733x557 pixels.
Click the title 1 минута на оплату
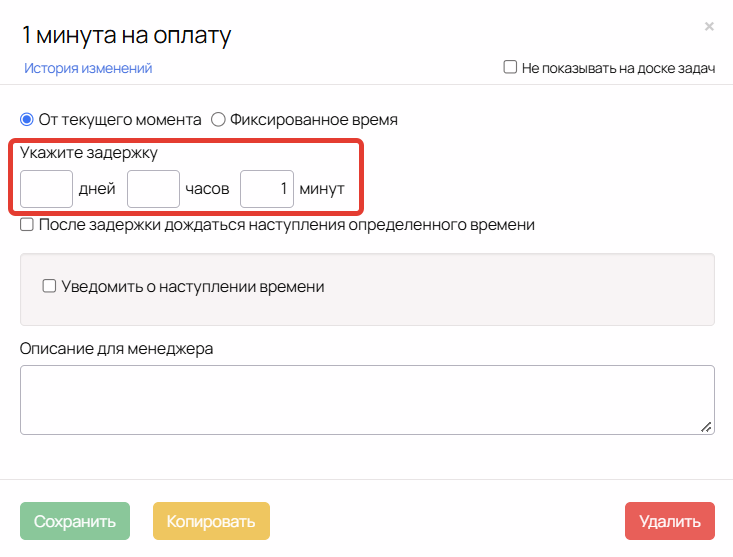click(127, 36)
